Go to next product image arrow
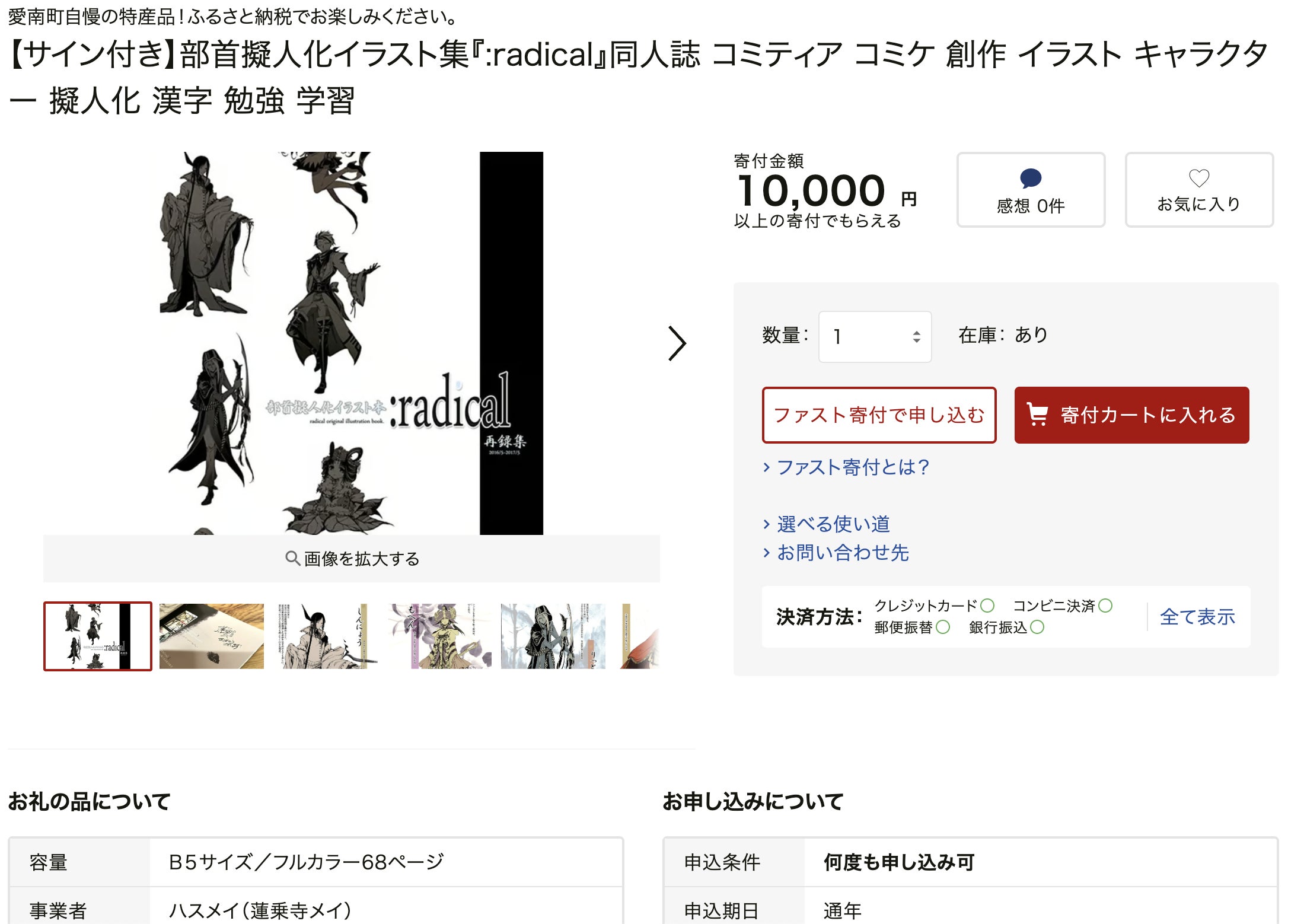1304x924 pixels. pyautogui.click(x=677, y=343)
